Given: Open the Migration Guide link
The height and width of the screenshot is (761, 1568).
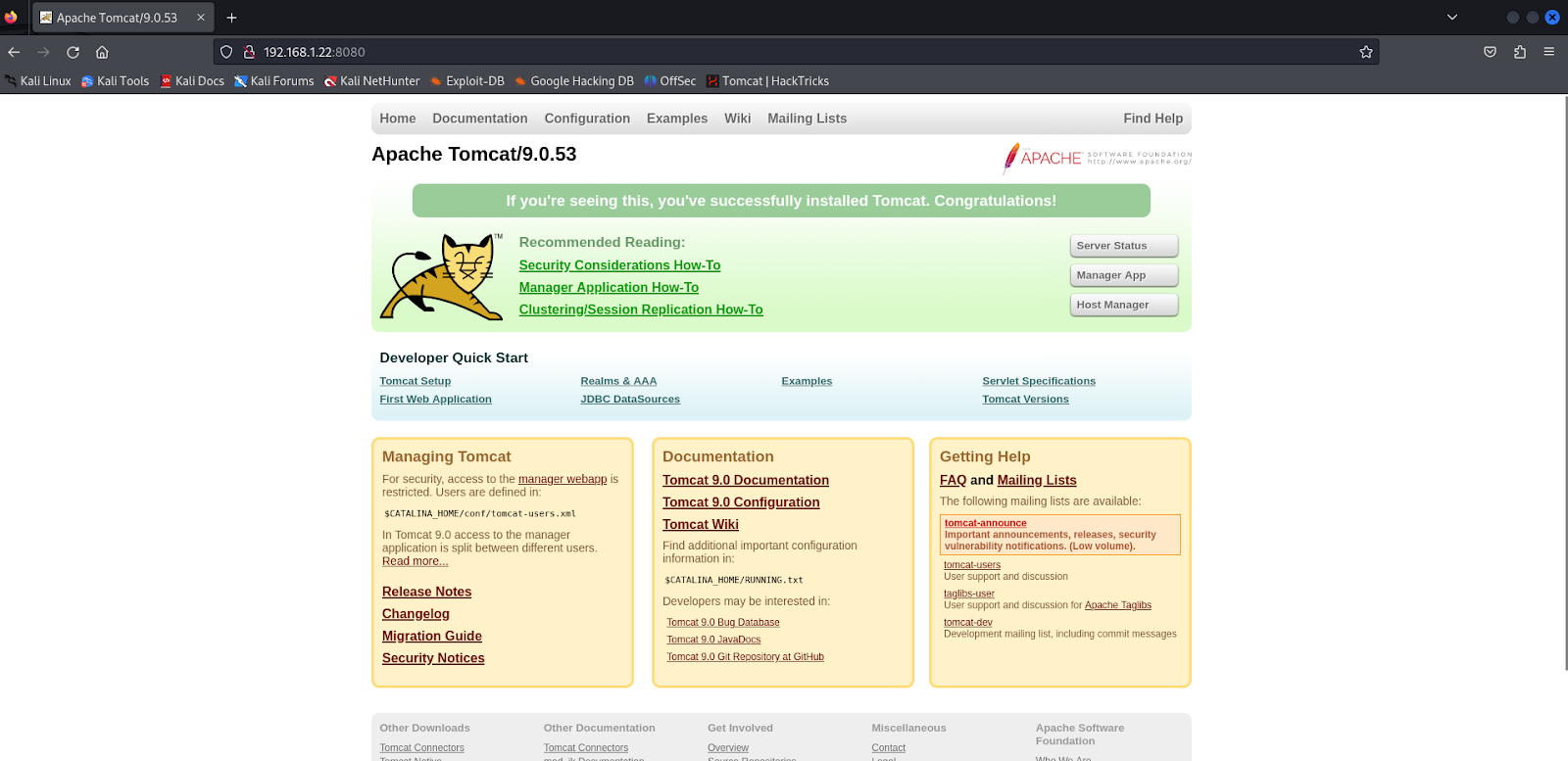Looking at the screenshot, I should tap(432, 637).
